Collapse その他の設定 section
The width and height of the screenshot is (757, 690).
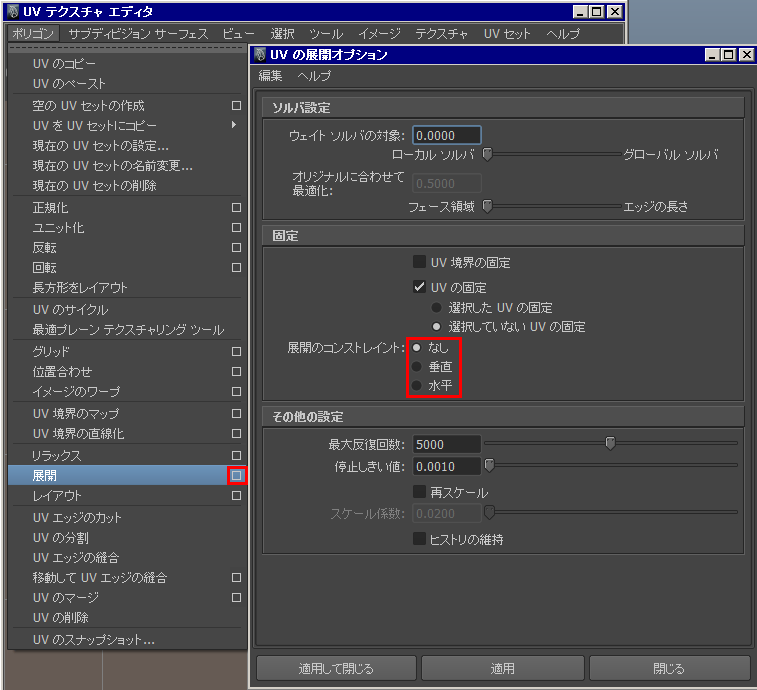(x=503, y=417)
